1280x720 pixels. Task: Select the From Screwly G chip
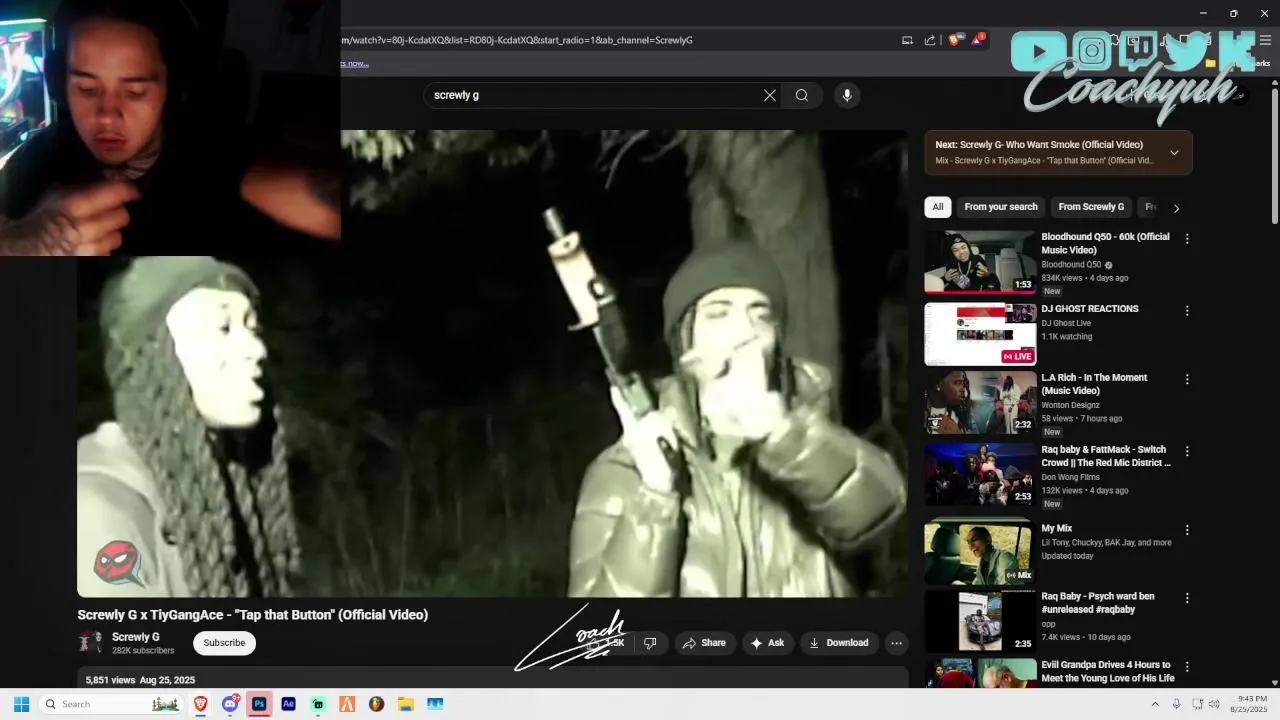1091,207
